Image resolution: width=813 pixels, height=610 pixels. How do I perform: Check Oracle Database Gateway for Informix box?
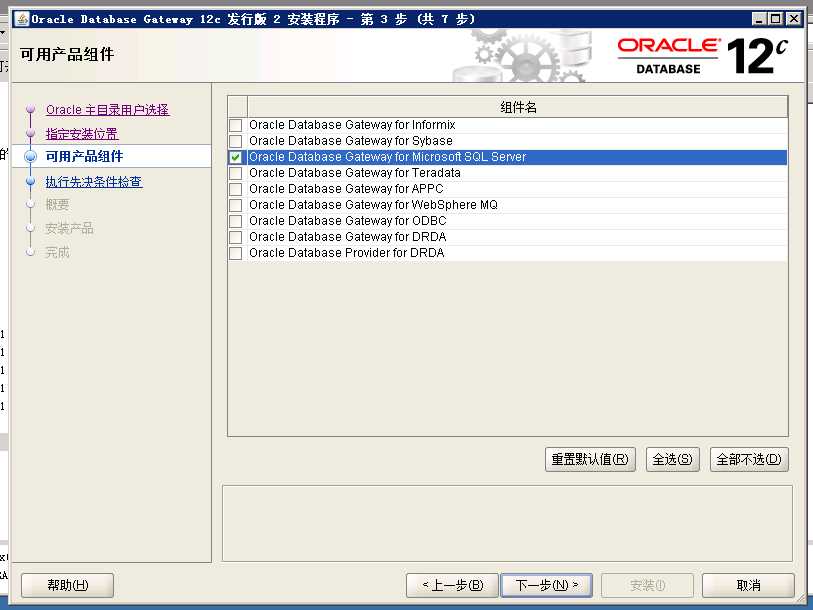235,125
